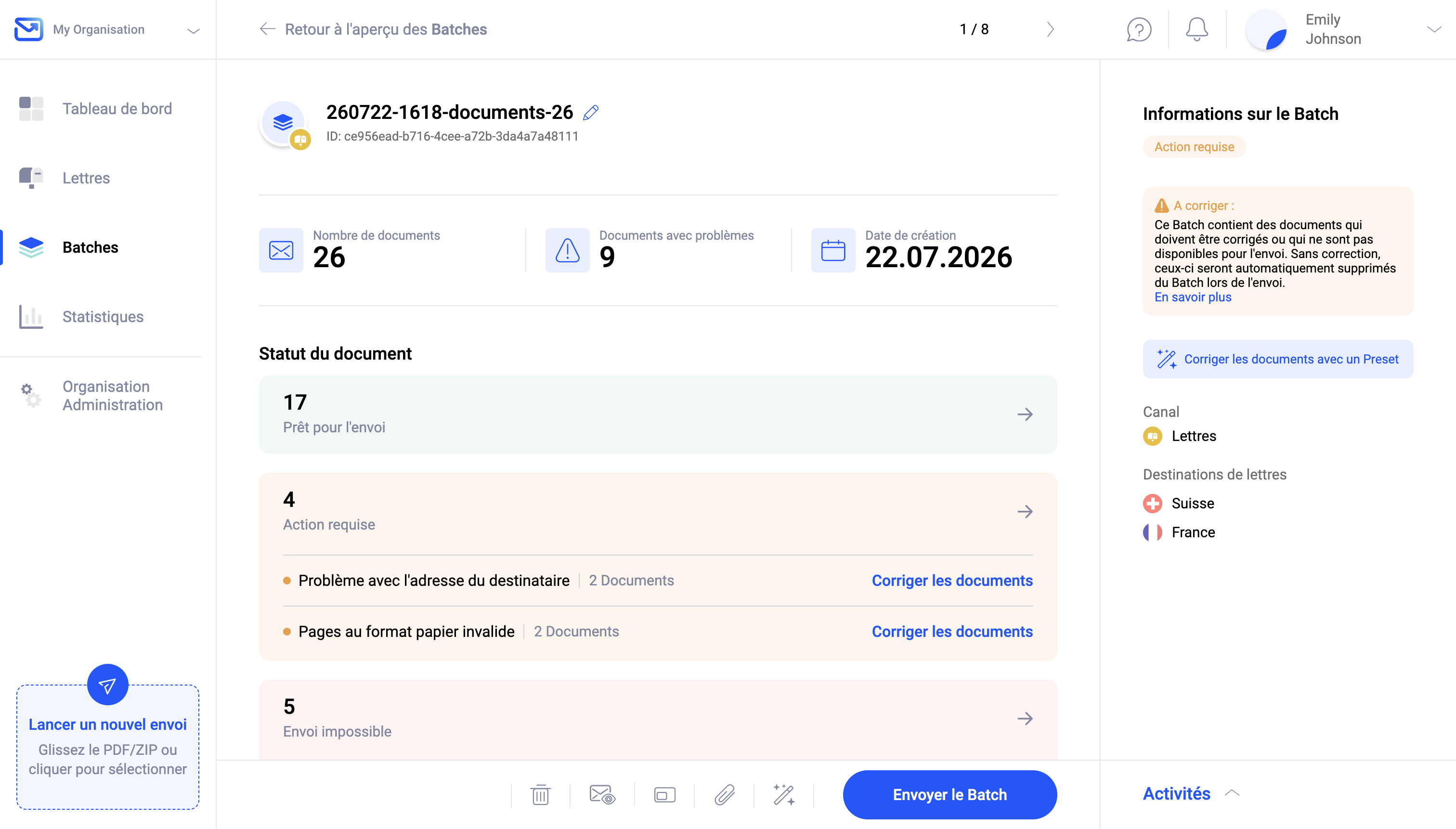Viewport: 1456px width, 829px height.
Task: Click the trash delete icon in bottom toolbar
Action: pos(540,795)
